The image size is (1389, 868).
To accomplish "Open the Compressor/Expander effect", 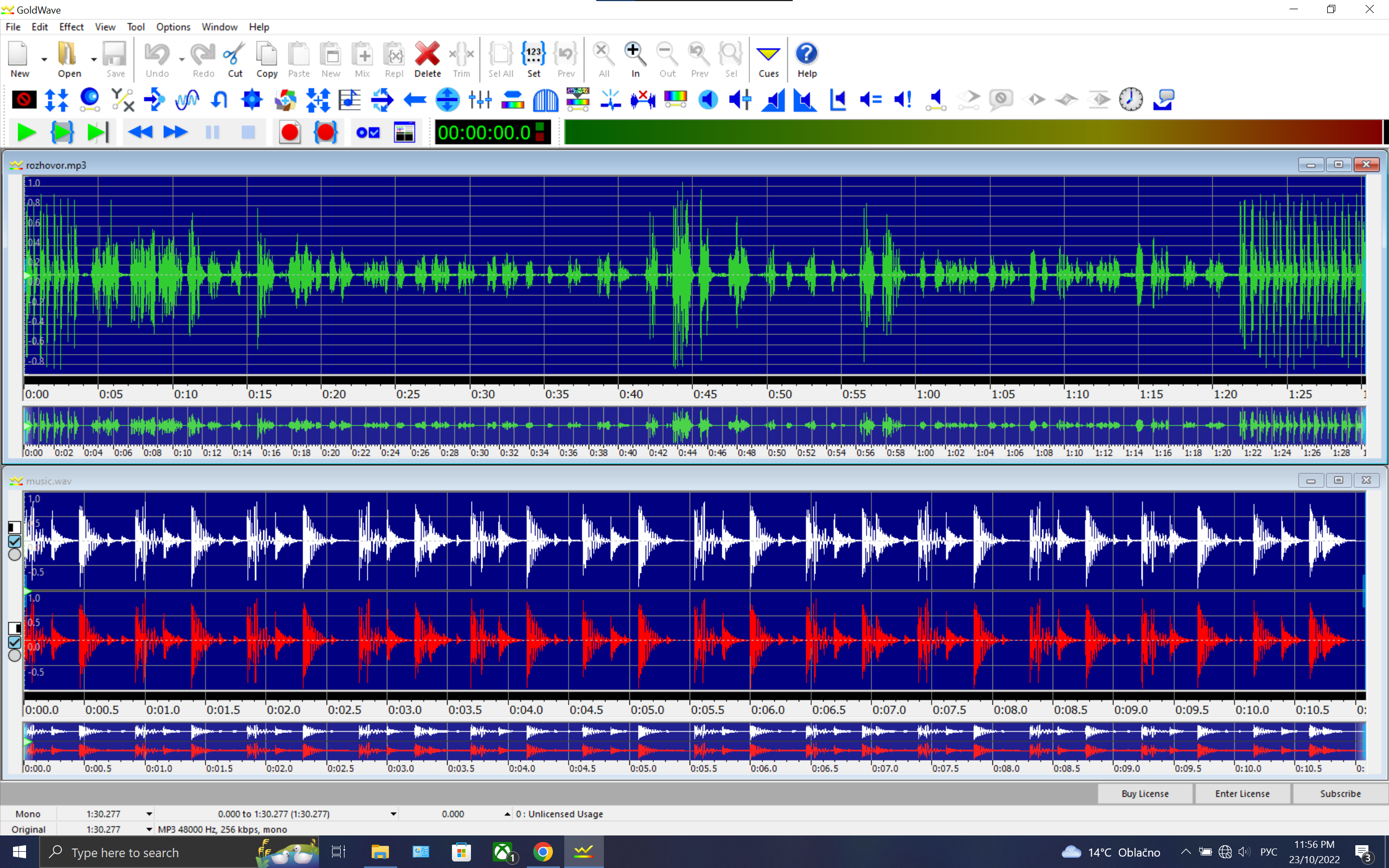I will click(56, 100).
